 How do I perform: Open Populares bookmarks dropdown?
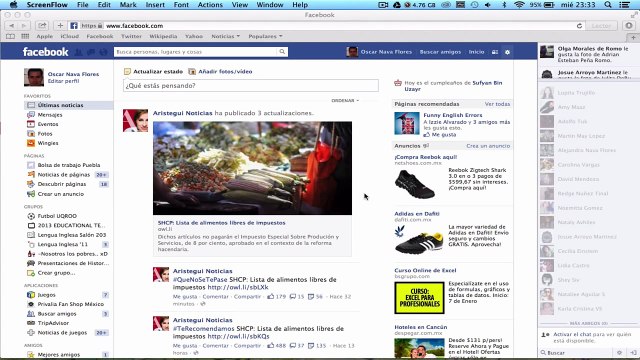point(265,36)
